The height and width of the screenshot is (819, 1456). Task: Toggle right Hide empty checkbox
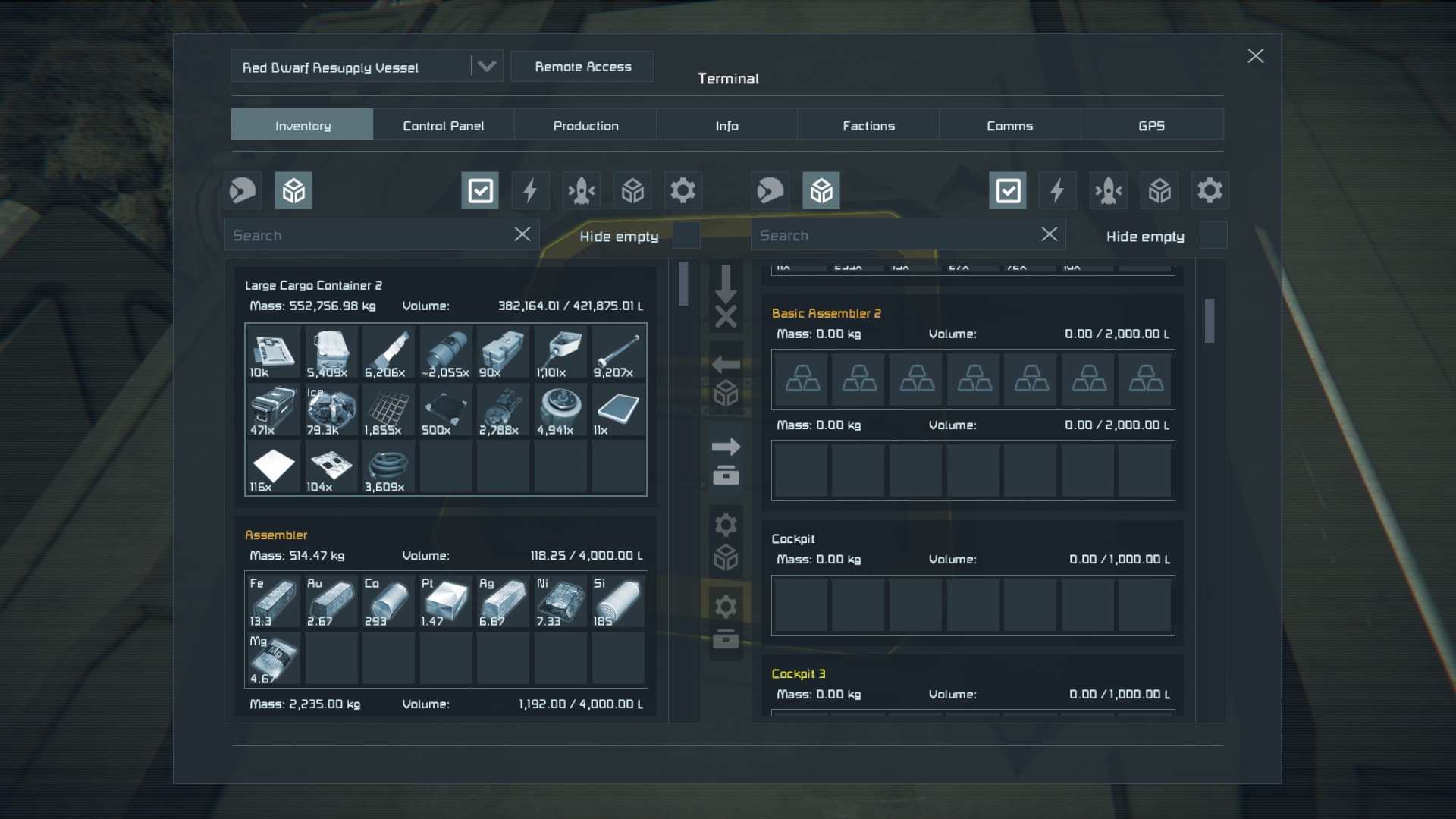click(x=1213, y=236)
